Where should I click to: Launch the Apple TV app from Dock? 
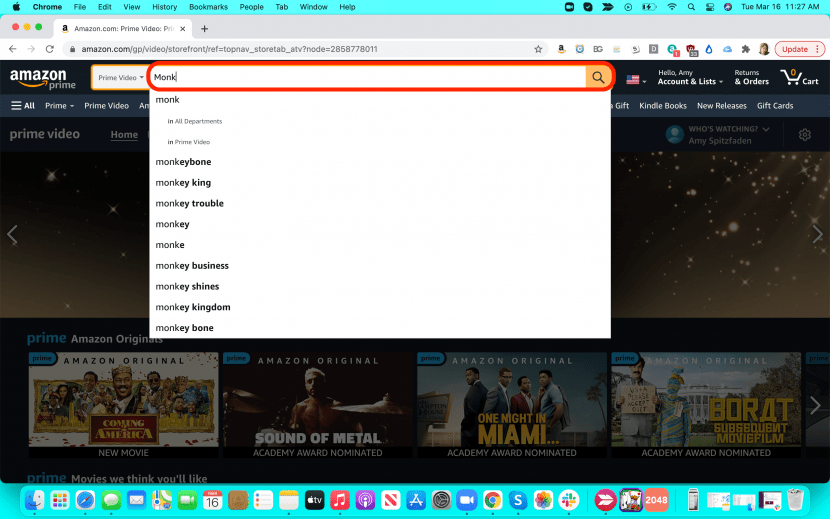click(314, 500)
